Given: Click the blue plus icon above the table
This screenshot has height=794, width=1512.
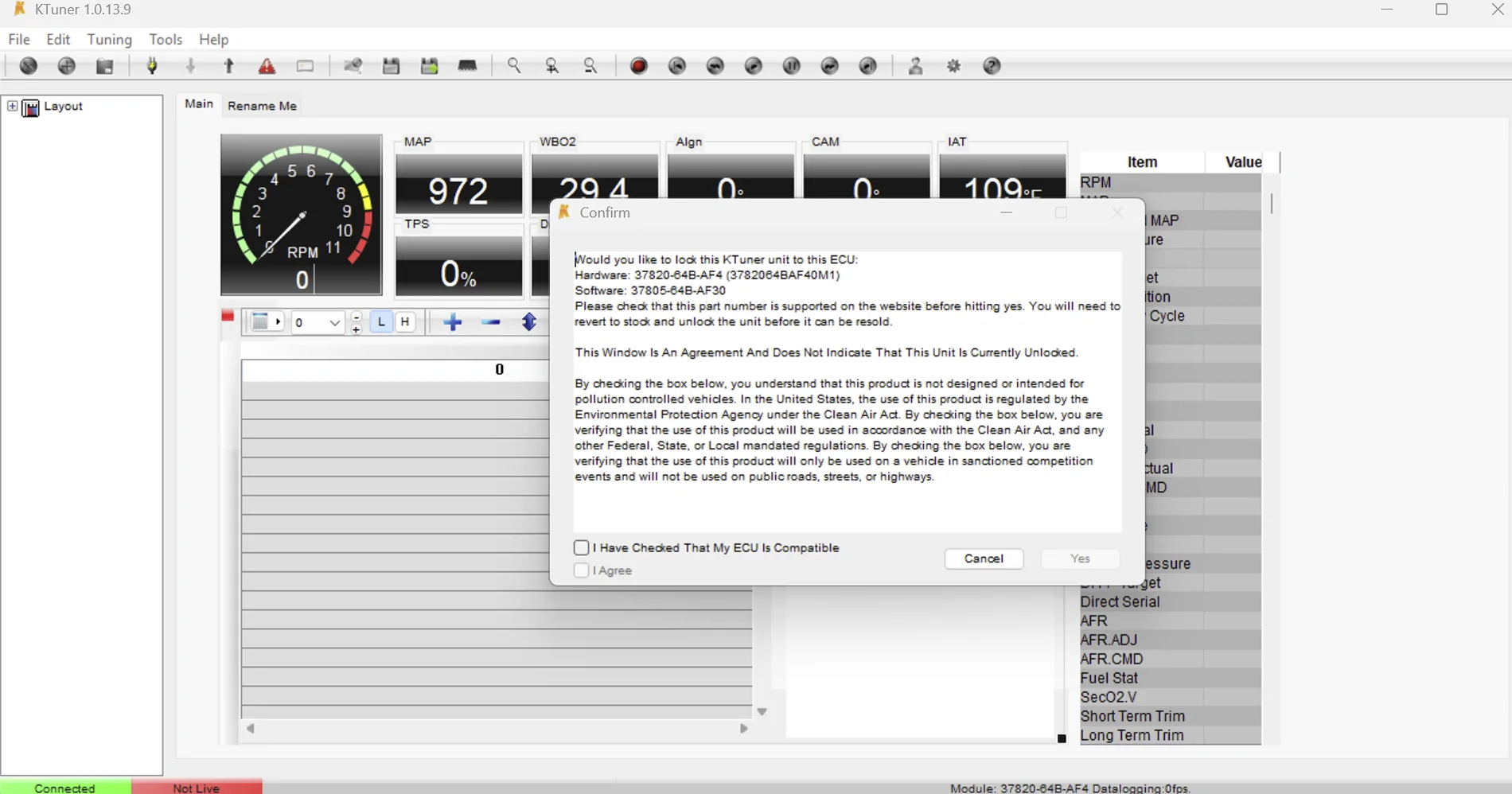Looking at the screenshot, I should coord(453,322).
